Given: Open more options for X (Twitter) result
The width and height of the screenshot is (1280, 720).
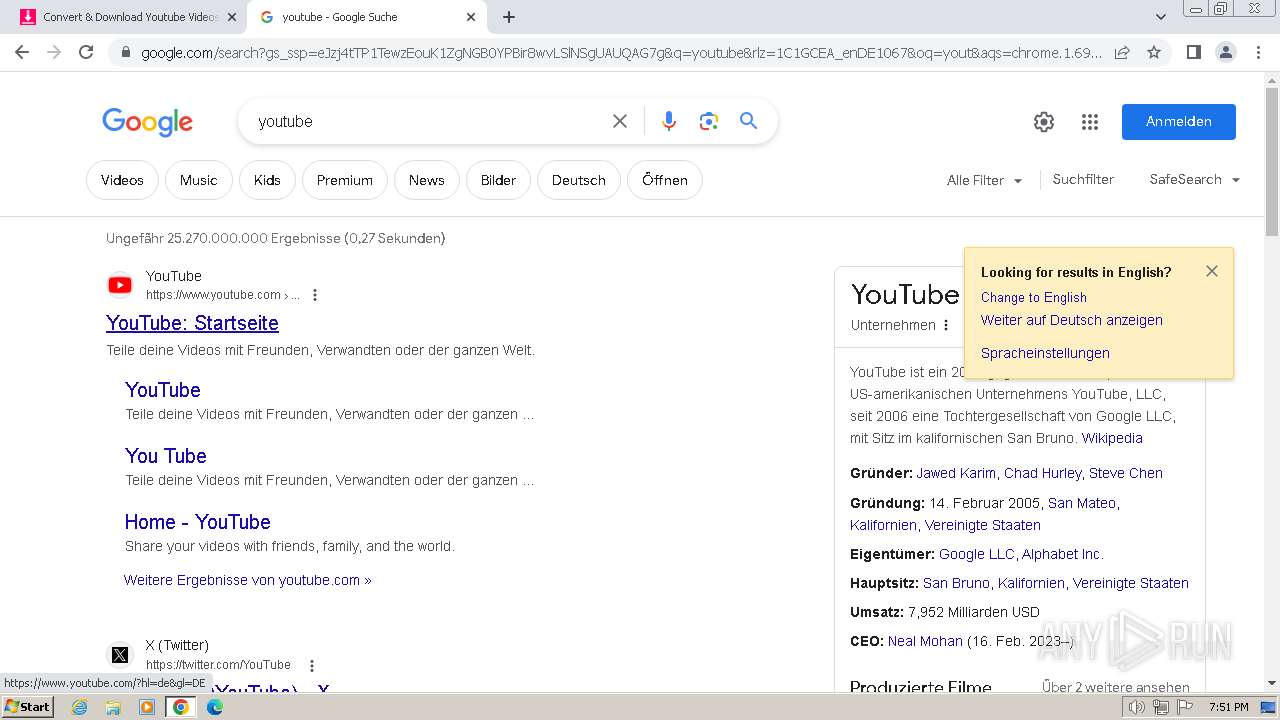Looking at the screenshot, I should point(312,665).
